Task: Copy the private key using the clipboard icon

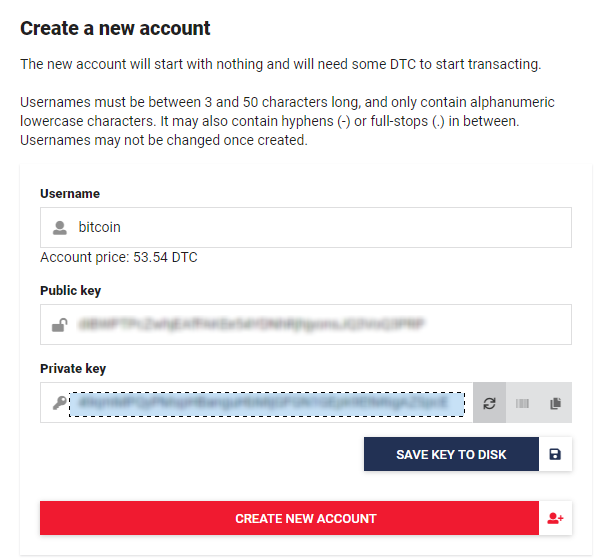Action: pyautogui.click(x=555, y=403)
